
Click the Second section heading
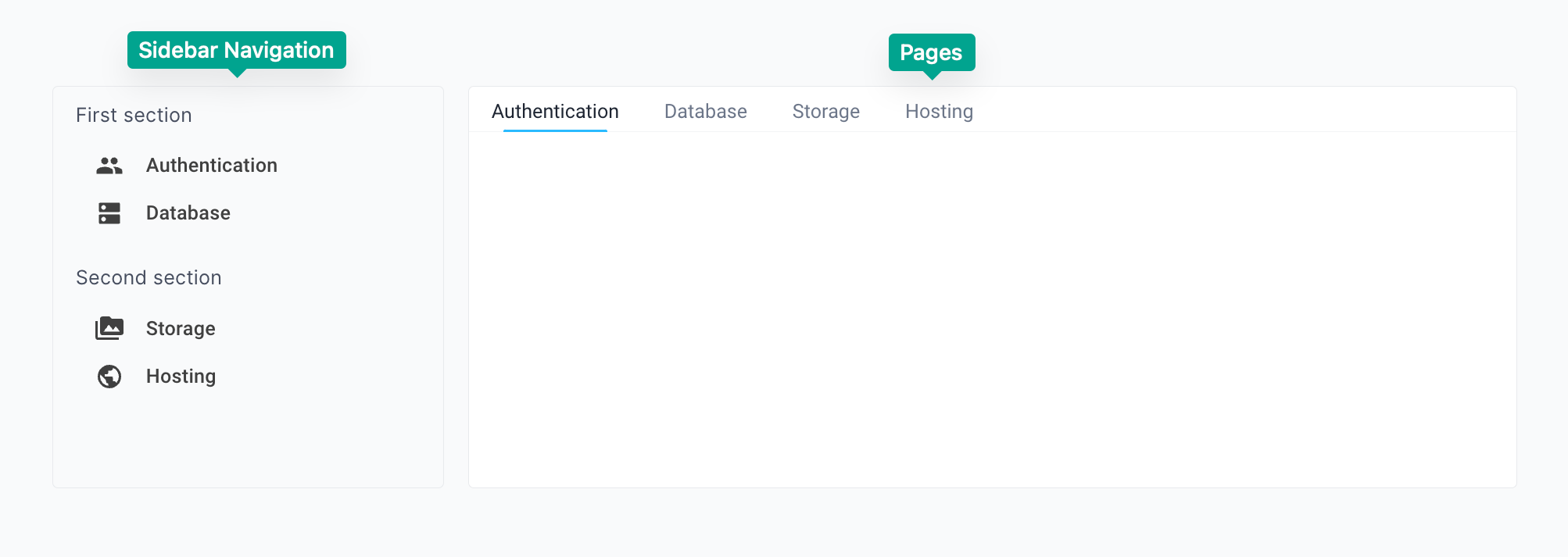[149, 277]
